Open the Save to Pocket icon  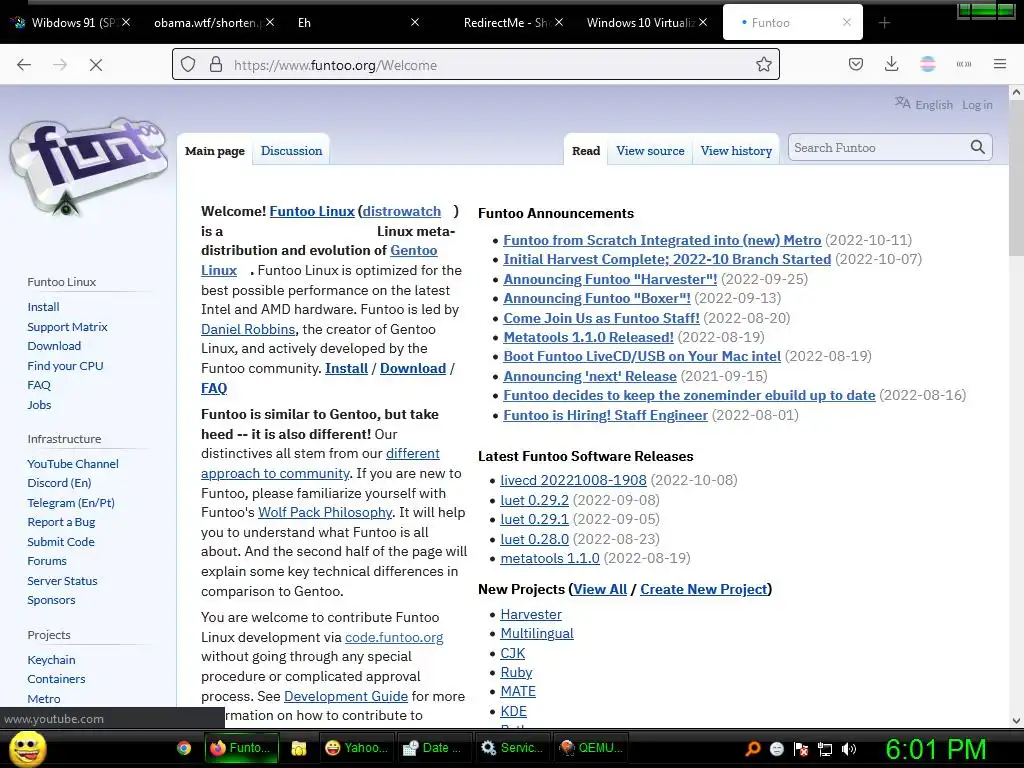pyautogui.click(x=856, y=64)
